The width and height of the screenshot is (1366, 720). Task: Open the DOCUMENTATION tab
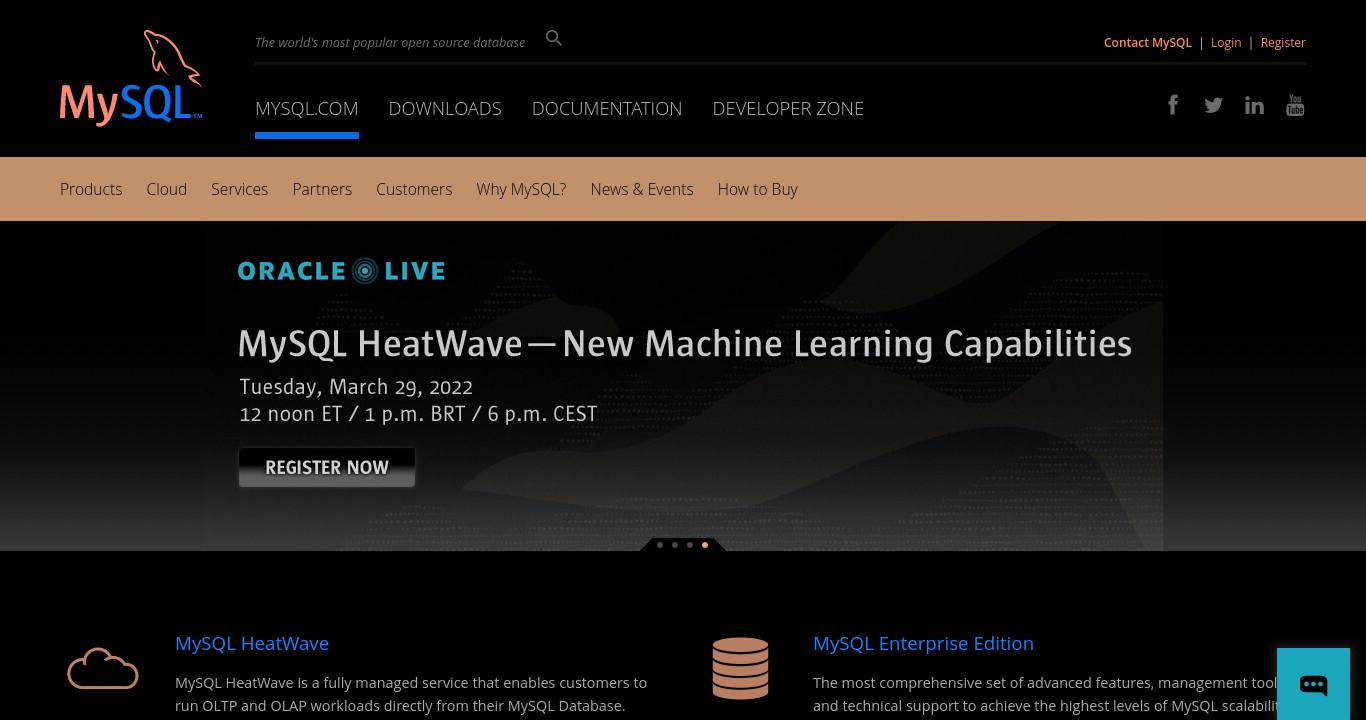tap(607, 108)
